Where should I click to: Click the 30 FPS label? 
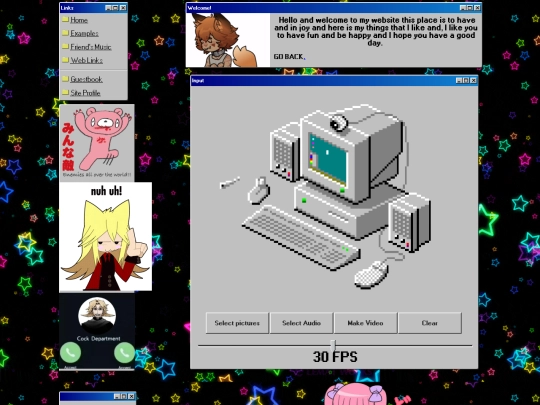335,357
